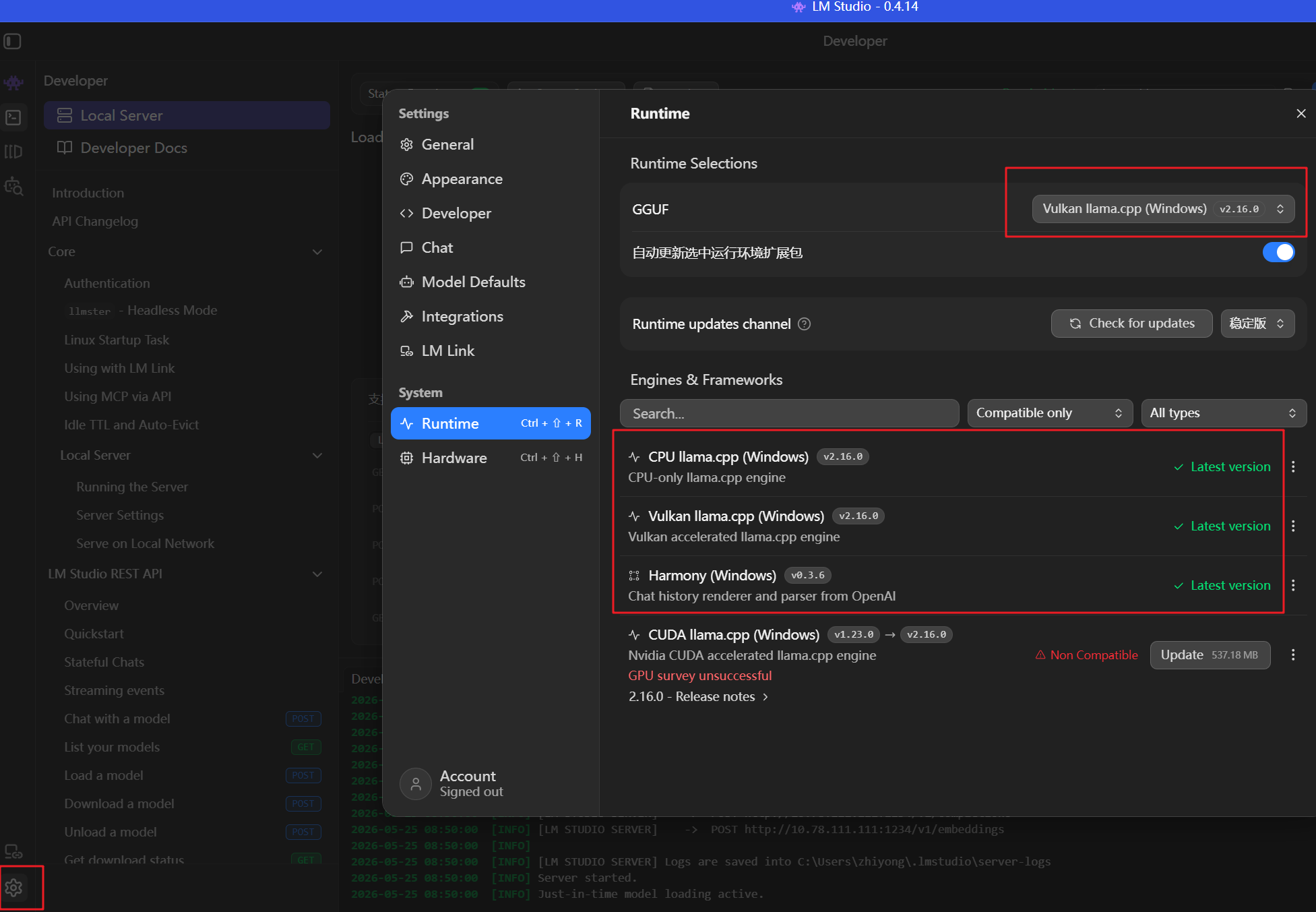Open My Models library icon in the left rail
1316x912 pixels.
(x=13, y=152)
